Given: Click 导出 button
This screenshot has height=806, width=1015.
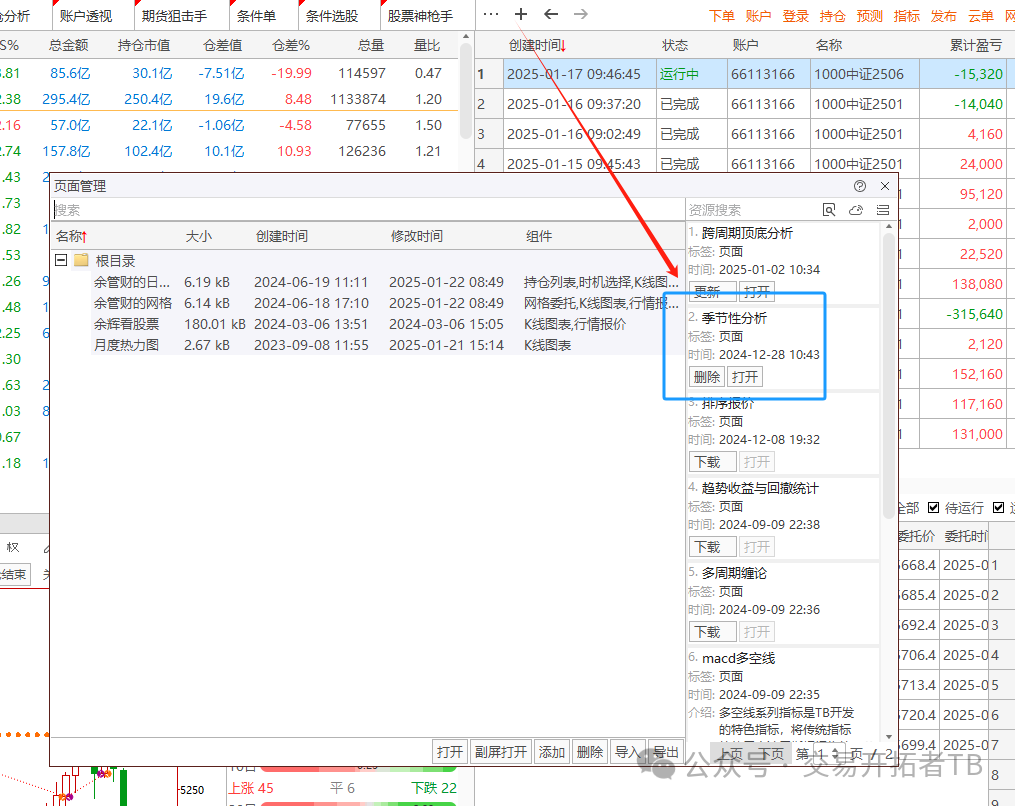Looking at the screenshot, I should [x=665, y=752].
